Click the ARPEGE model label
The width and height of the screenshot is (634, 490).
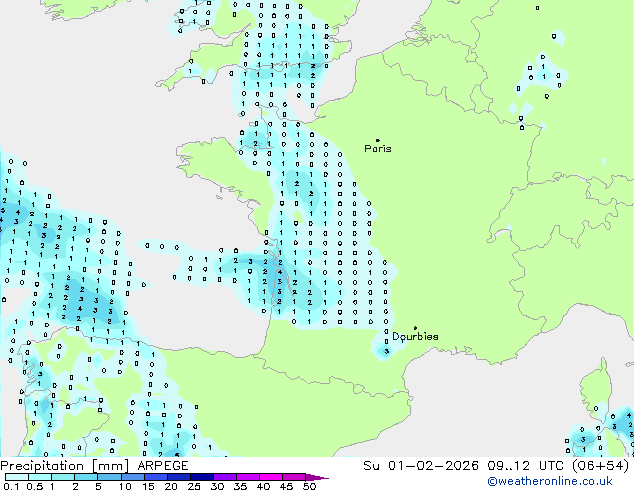click(x=162, y=466)
